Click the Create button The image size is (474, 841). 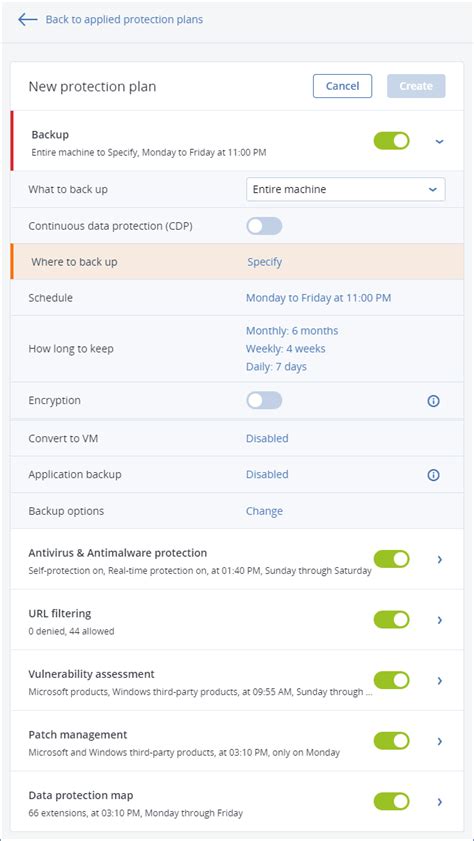416,86
